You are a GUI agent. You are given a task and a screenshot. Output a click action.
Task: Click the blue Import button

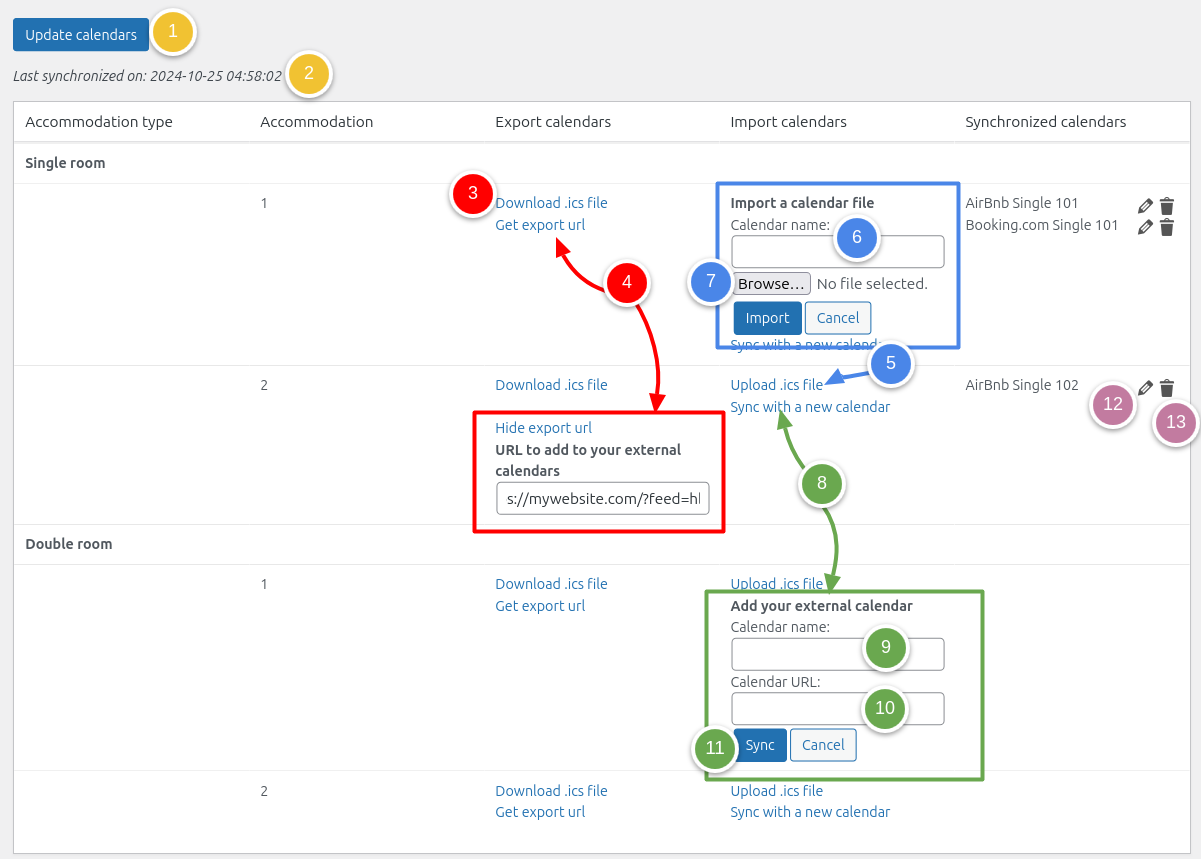(x=767, y=318)
